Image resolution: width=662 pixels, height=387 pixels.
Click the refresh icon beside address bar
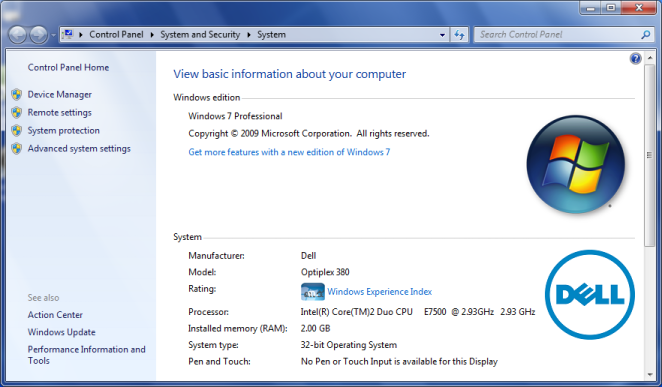pos(459,35)
